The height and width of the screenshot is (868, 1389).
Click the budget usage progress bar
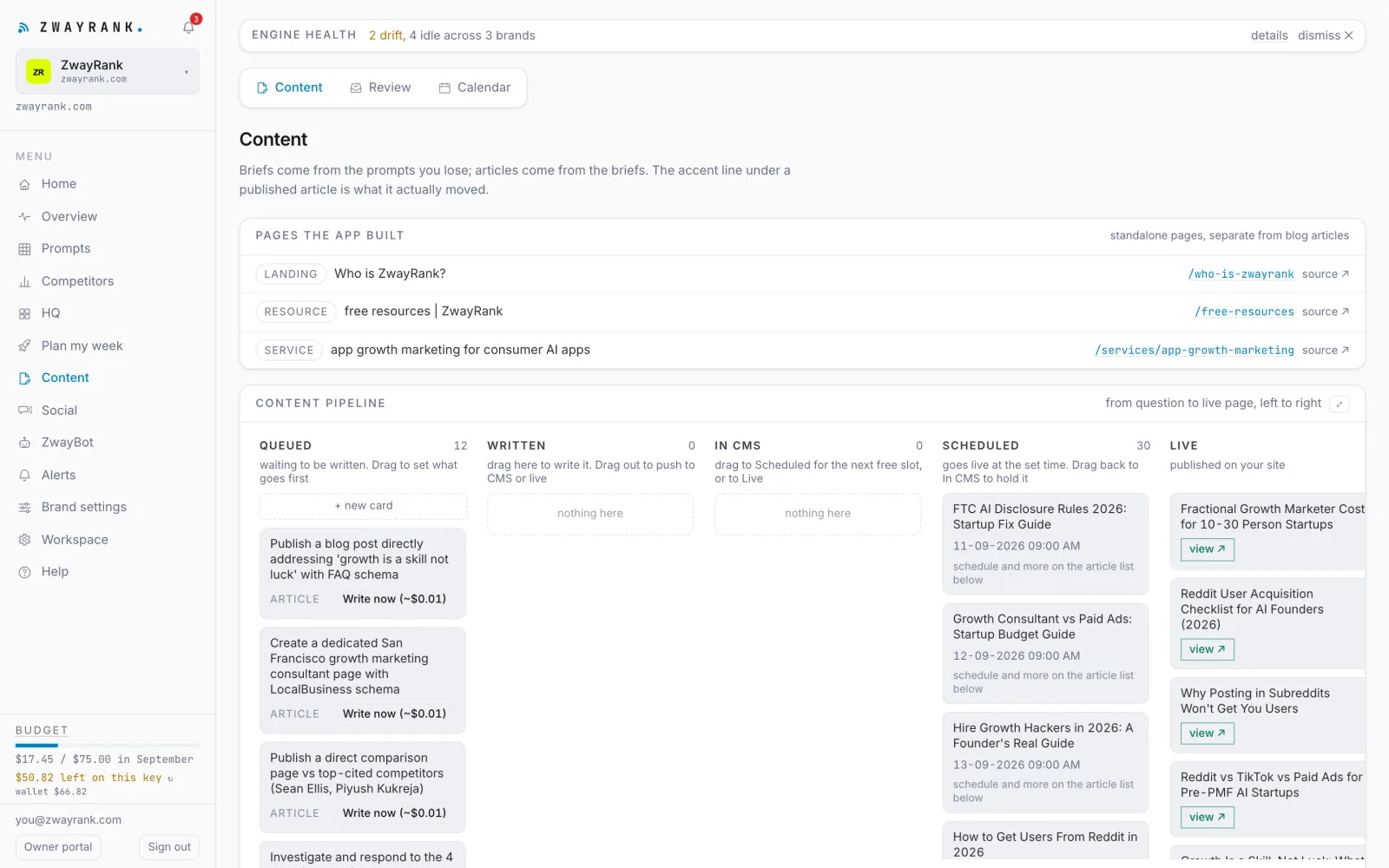coord(108,746)
